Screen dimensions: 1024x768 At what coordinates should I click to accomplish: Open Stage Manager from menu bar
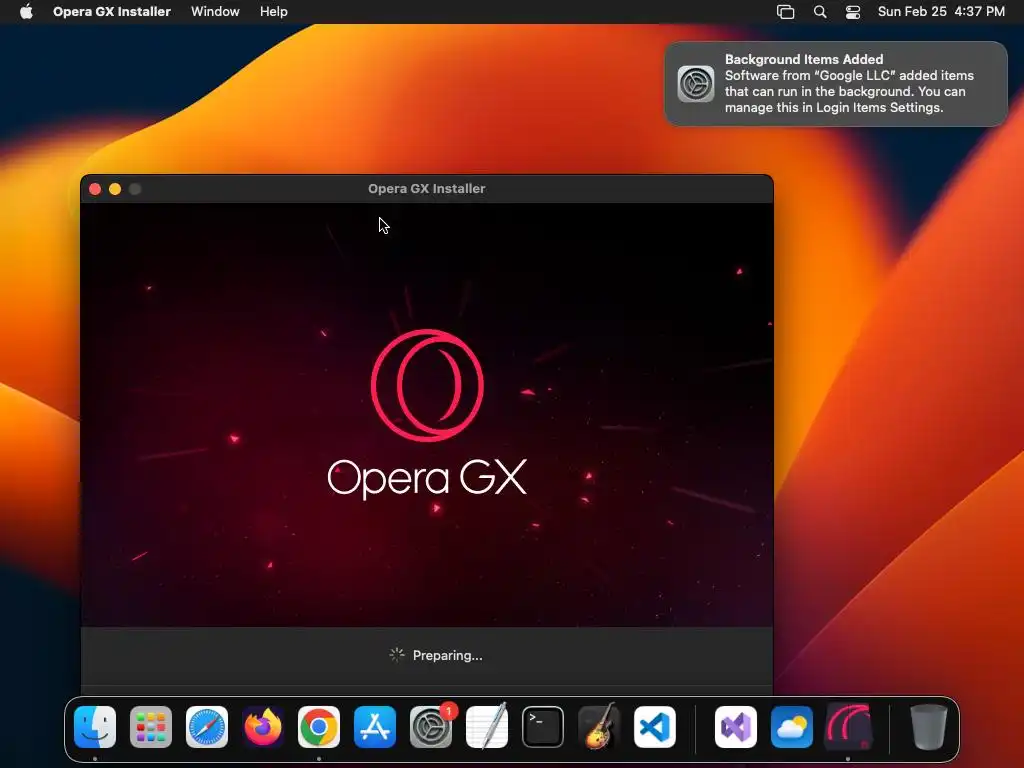pos(785,12)
